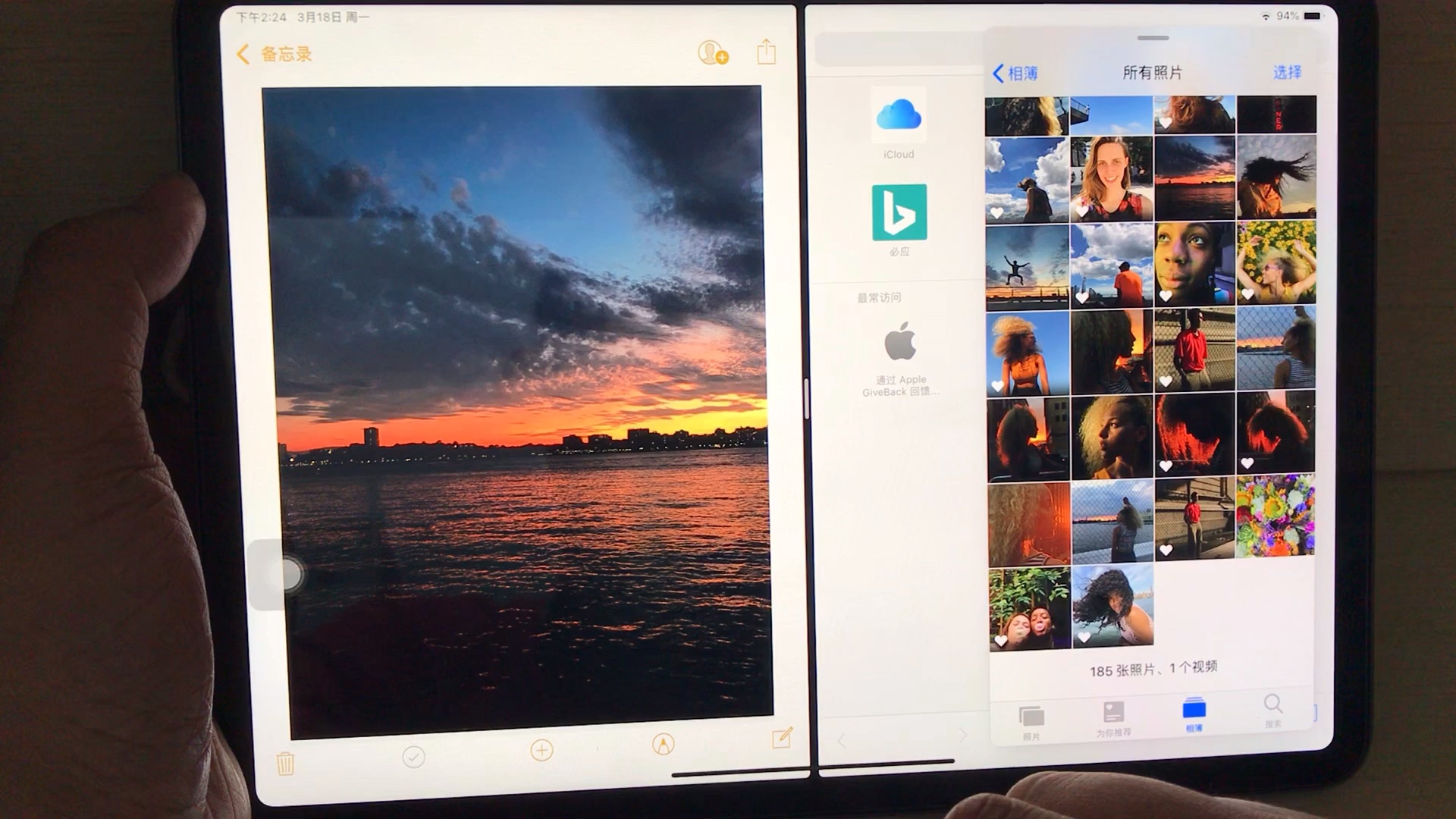Tap the add people collaboration icon
1456x819 pixels.
[712, 53]
